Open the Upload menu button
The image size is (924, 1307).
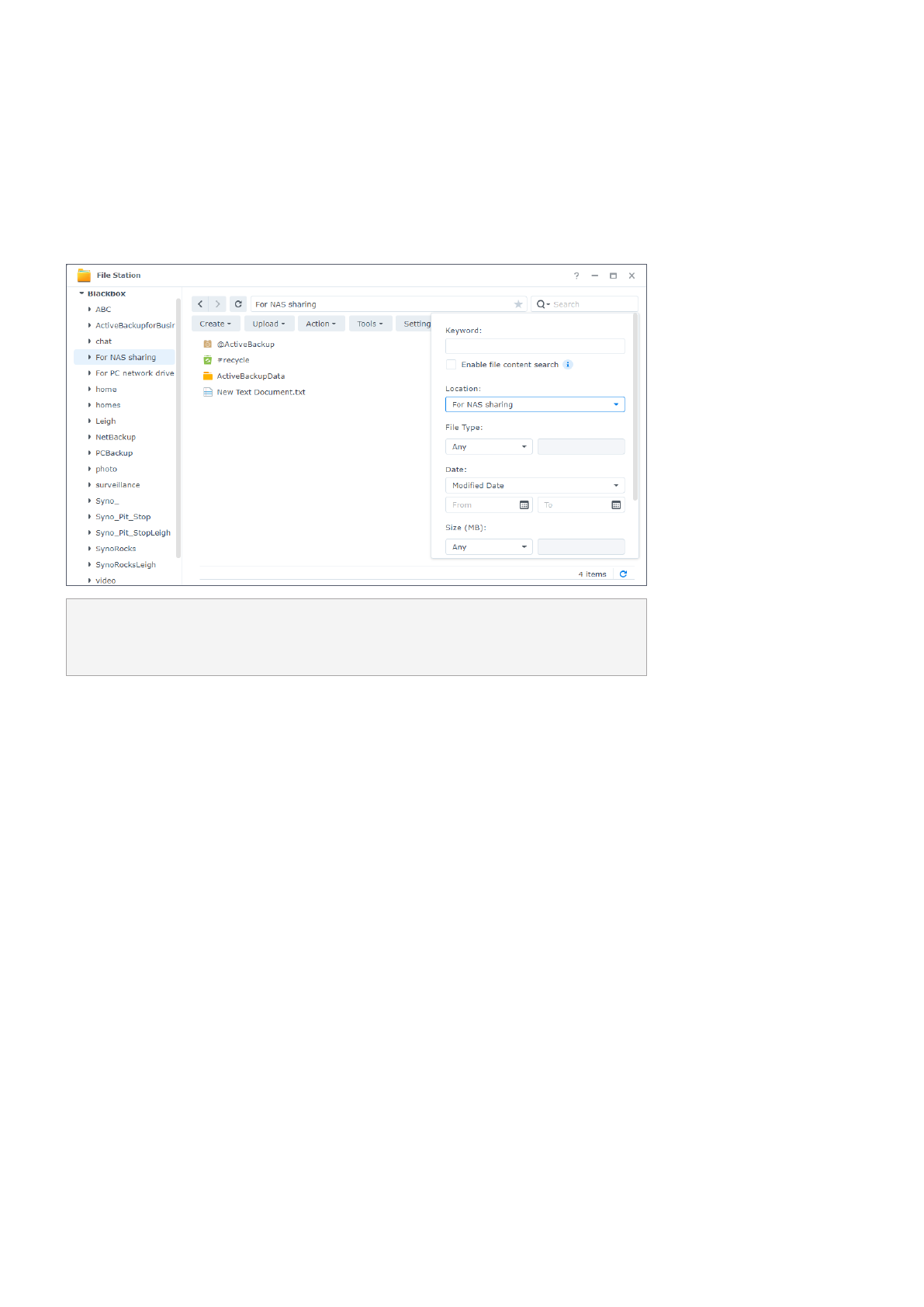pyautogui.click(x=268, y=324)
